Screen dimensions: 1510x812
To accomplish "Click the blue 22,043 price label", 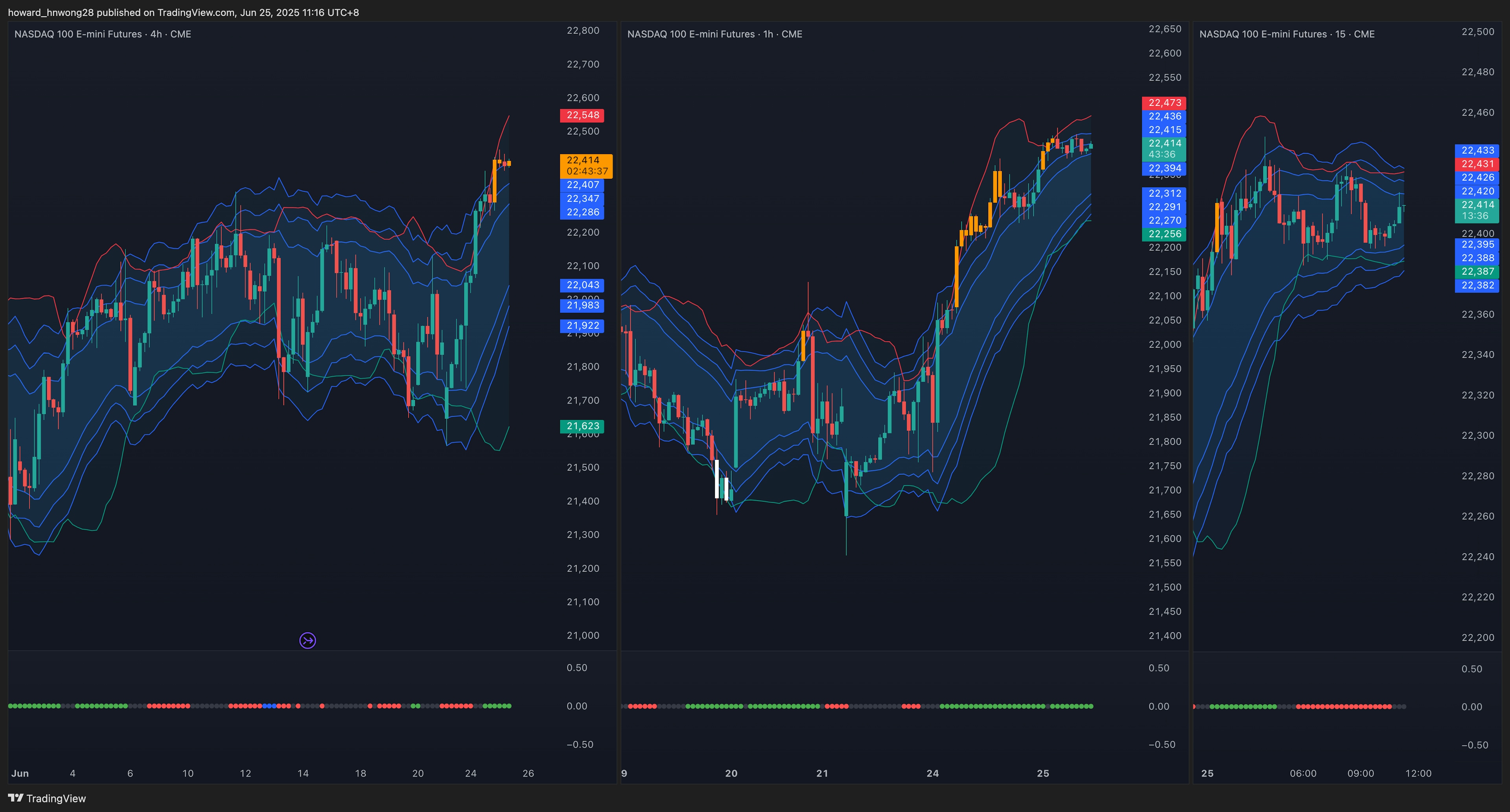I will pos(582,285).
